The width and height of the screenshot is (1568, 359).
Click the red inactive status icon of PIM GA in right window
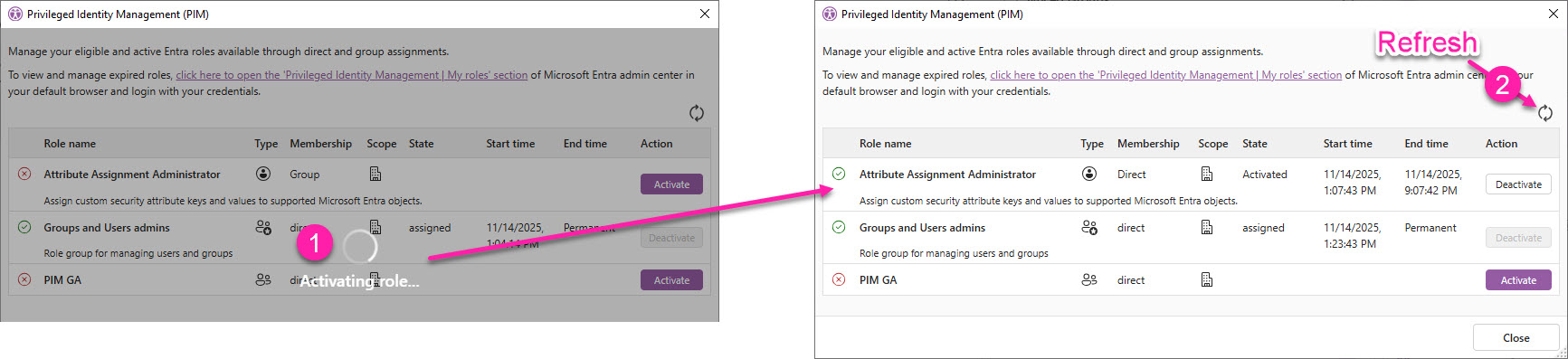(839, 279)
